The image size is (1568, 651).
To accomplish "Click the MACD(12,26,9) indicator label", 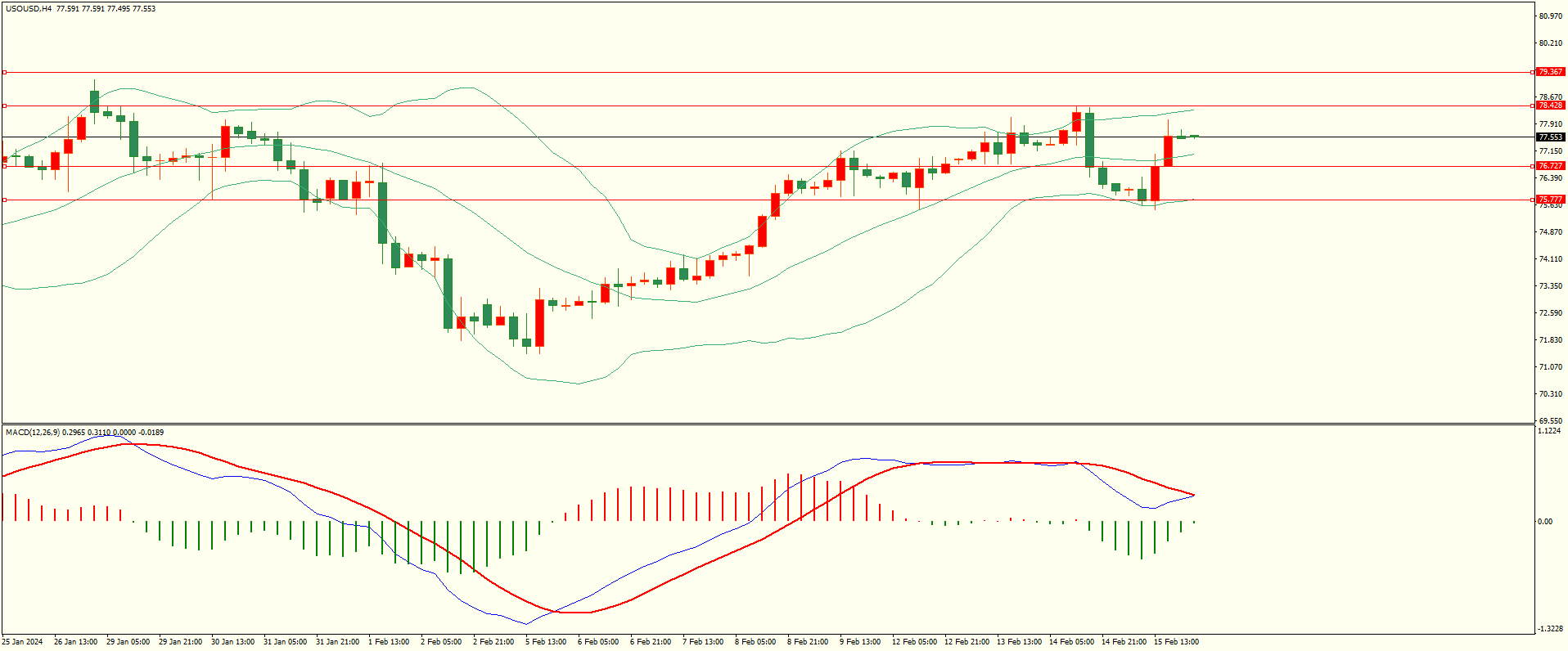I will [32, 432].
